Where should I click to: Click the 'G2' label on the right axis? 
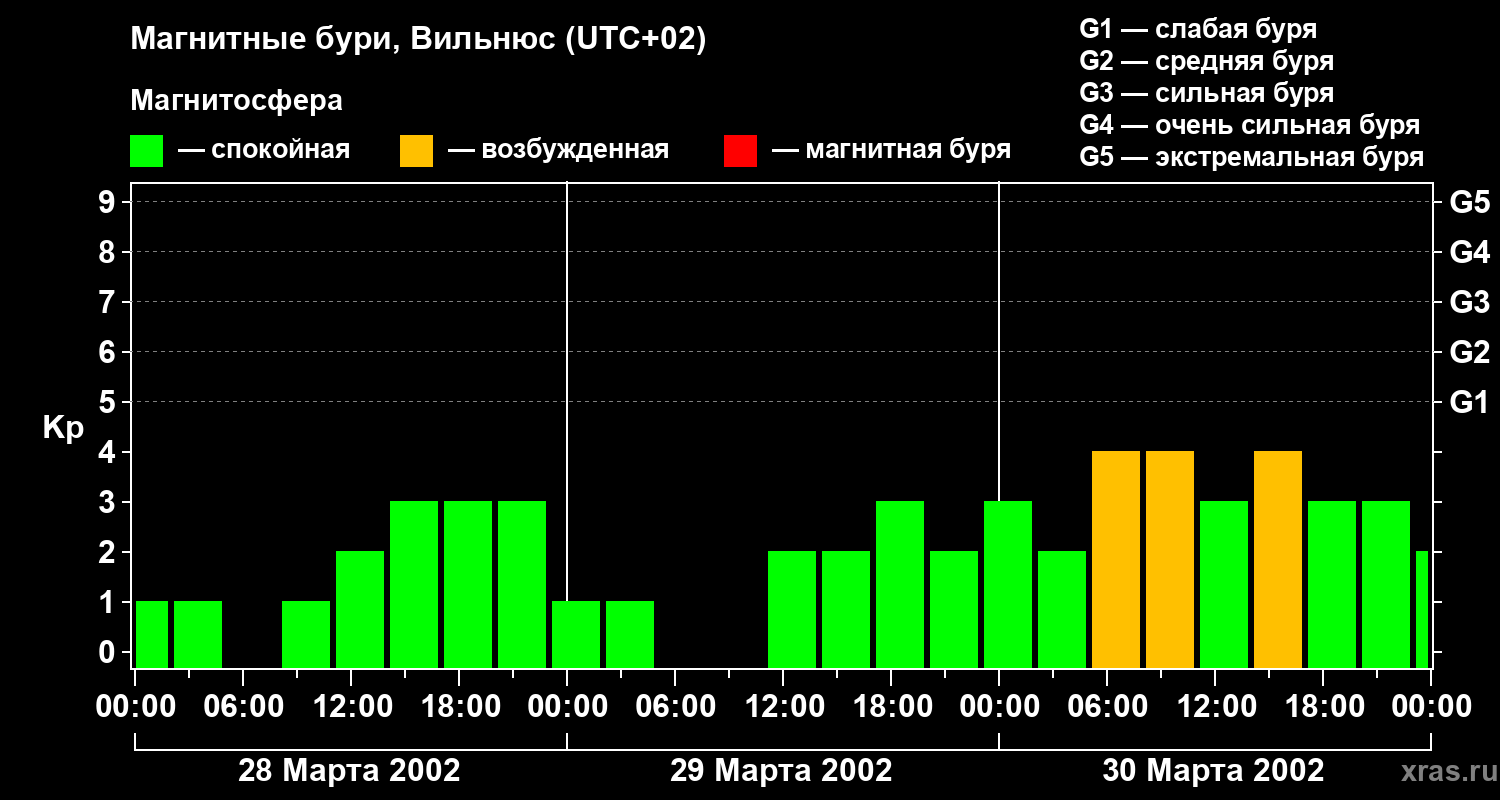1470,352
